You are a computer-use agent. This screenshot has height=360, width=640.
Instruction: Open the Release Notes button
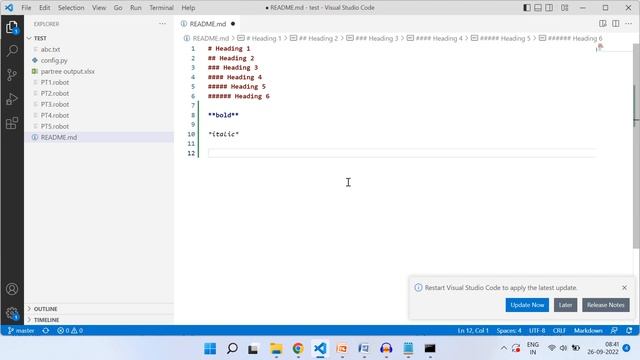point(606,305)
